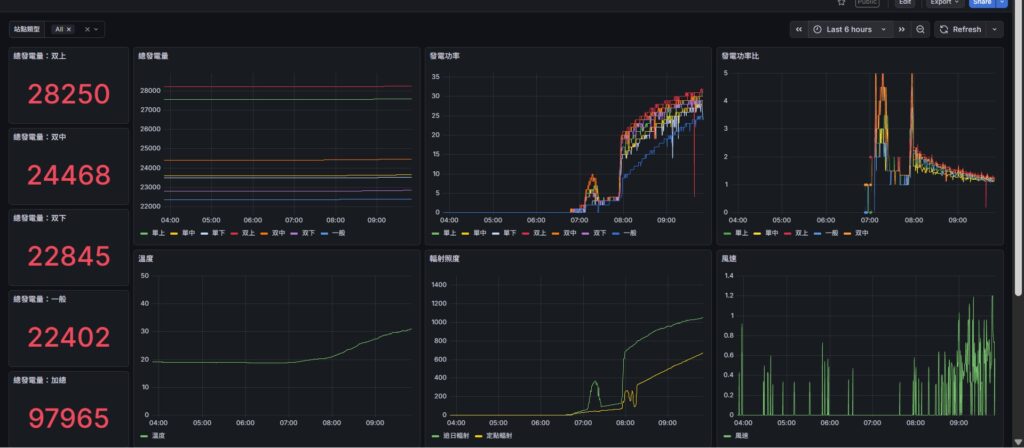Shift time range forward with right double-arrow
This screenshot has width=1024, height=448.
pyautogui.click(x=902, y=30)
